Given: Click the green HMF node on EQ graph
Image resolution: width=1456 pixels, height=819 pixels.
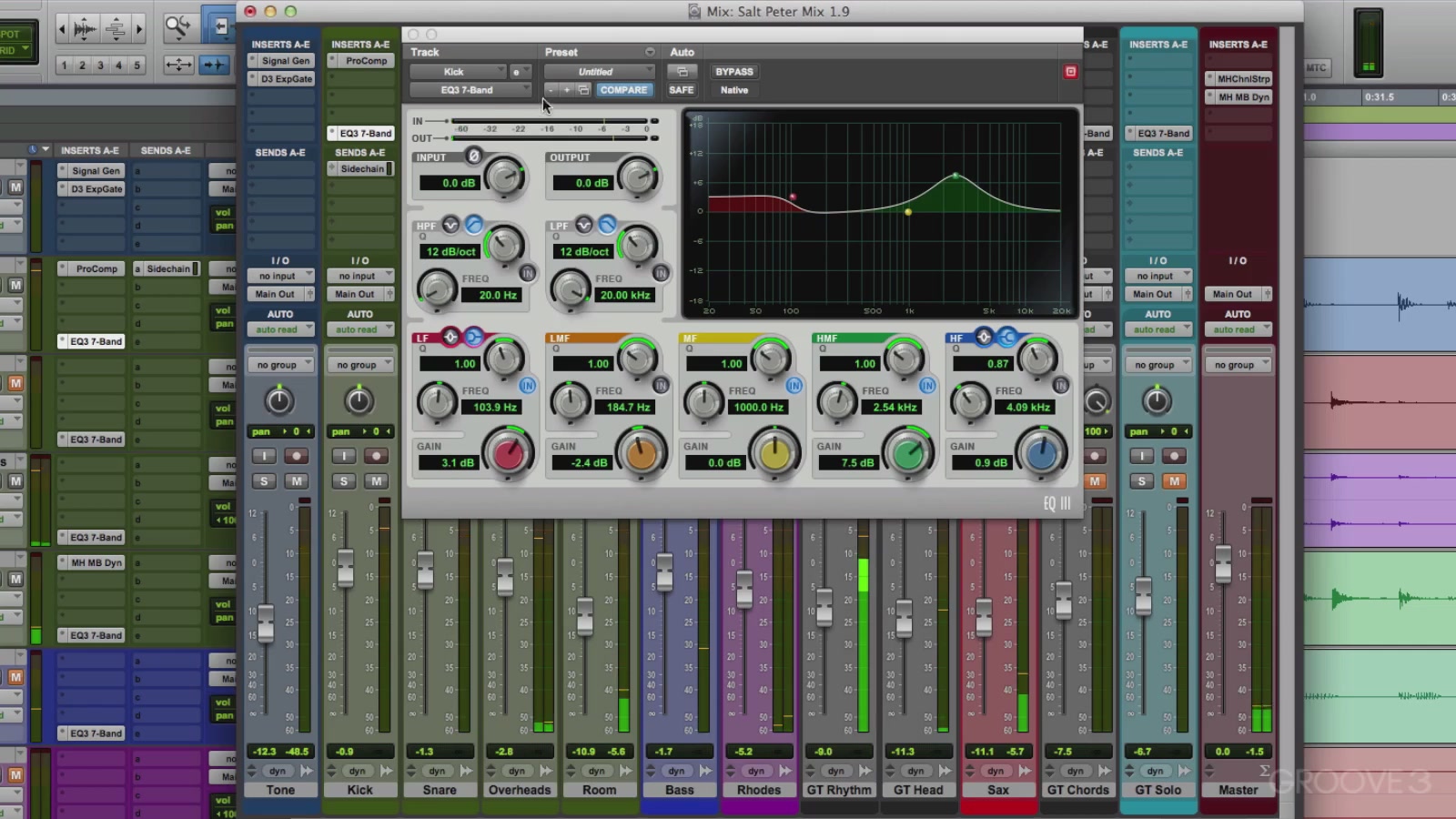Looking at the screenshot, I should coord(955,175).
